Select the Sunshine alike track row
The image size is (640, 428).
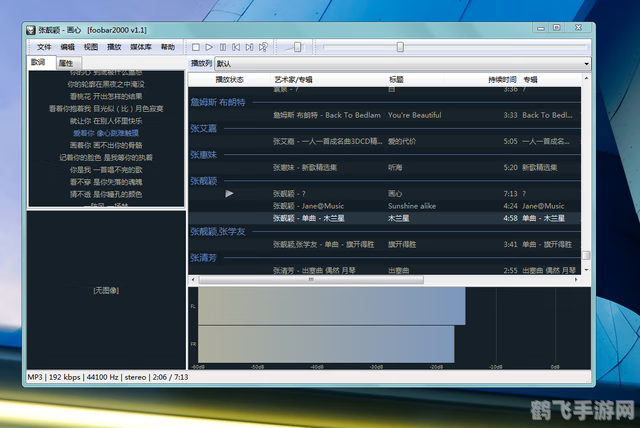[x=384, y=206]
